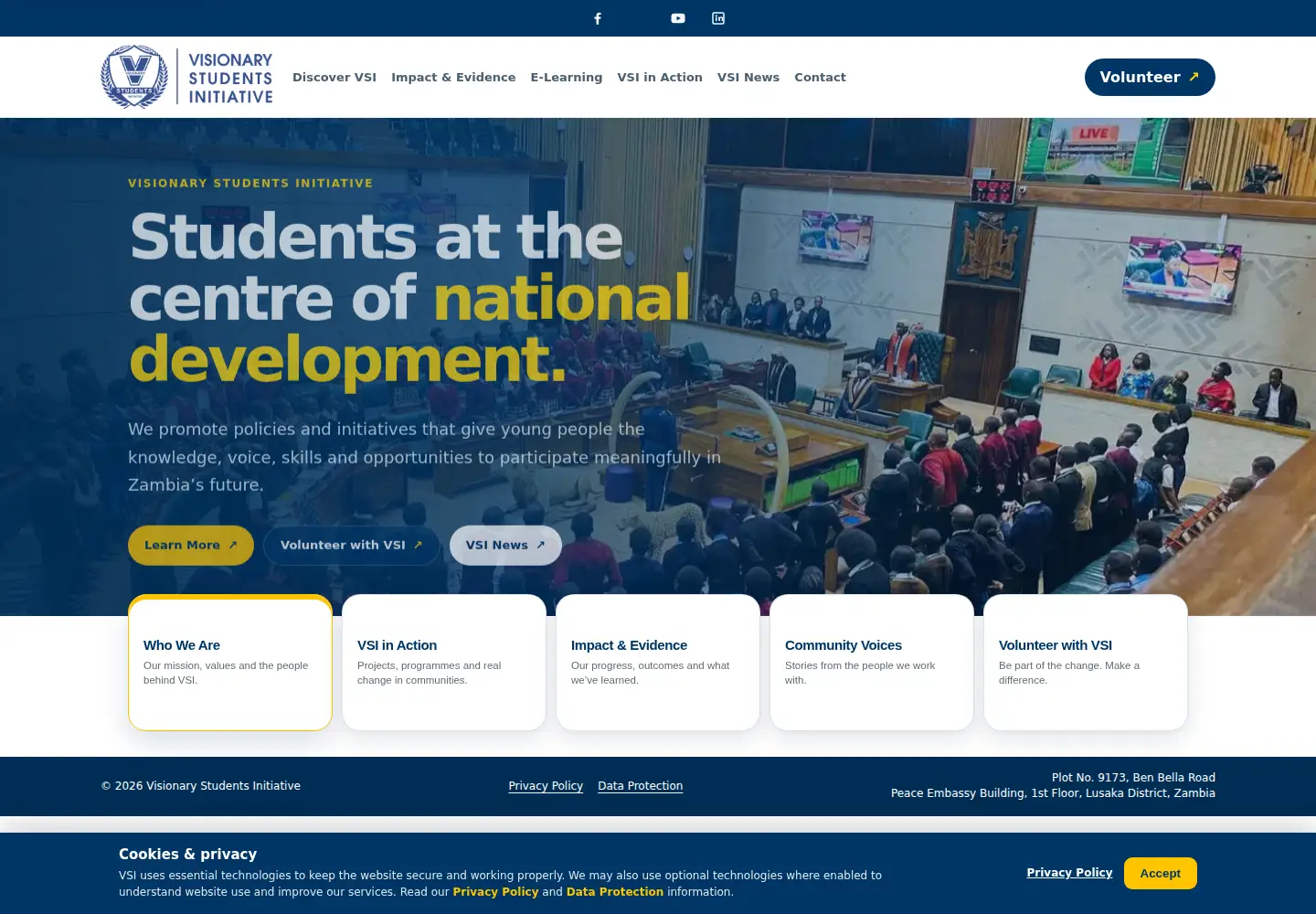Click the "Plot No. 9173, Ben Bella Road" address line
This screenshot has width=1316, height=914.
tap(1133, 778)
